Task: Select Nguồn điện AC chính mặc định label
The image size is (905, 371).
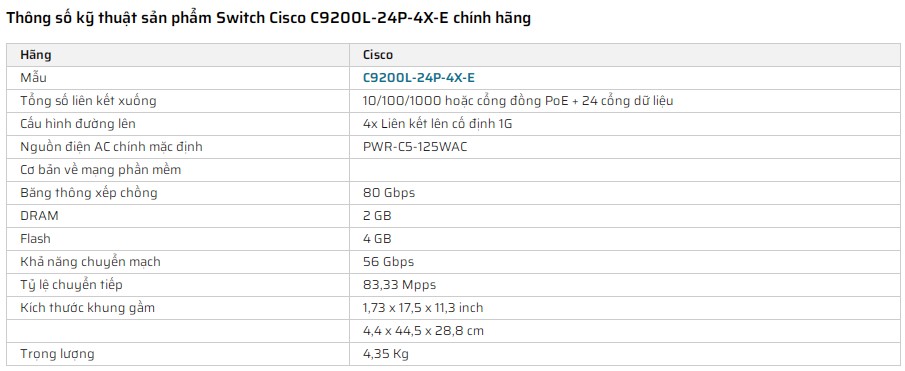Action: pos(111,147)
